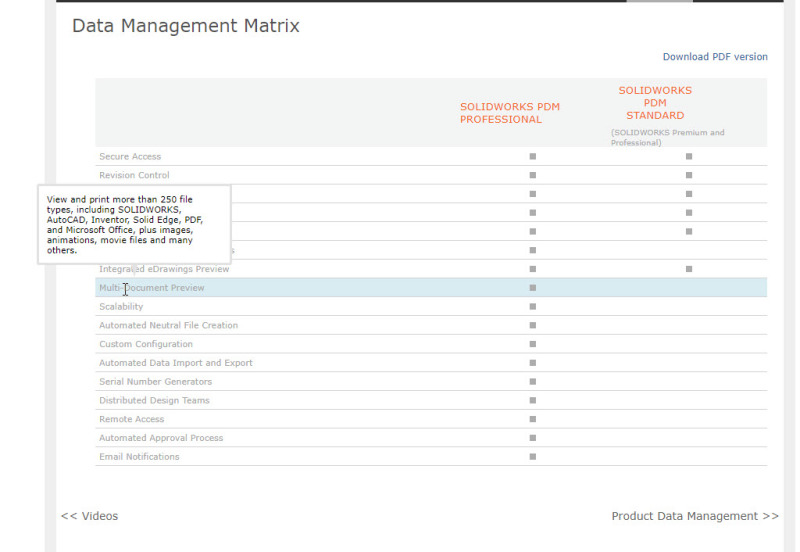
Task: Click Professional marker in Integrated eDrawings Preview row
Action: pos(533,269)
